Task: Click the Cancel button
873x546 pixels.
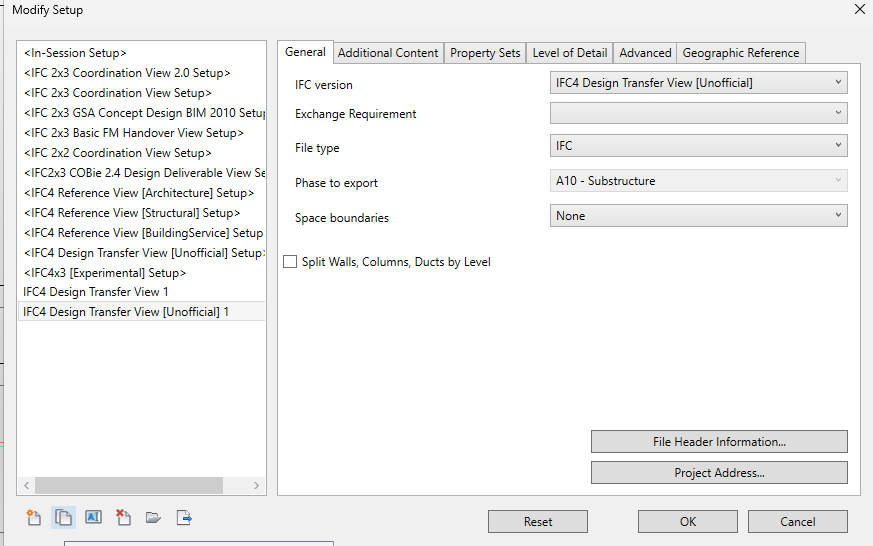Action: (798, 522)
